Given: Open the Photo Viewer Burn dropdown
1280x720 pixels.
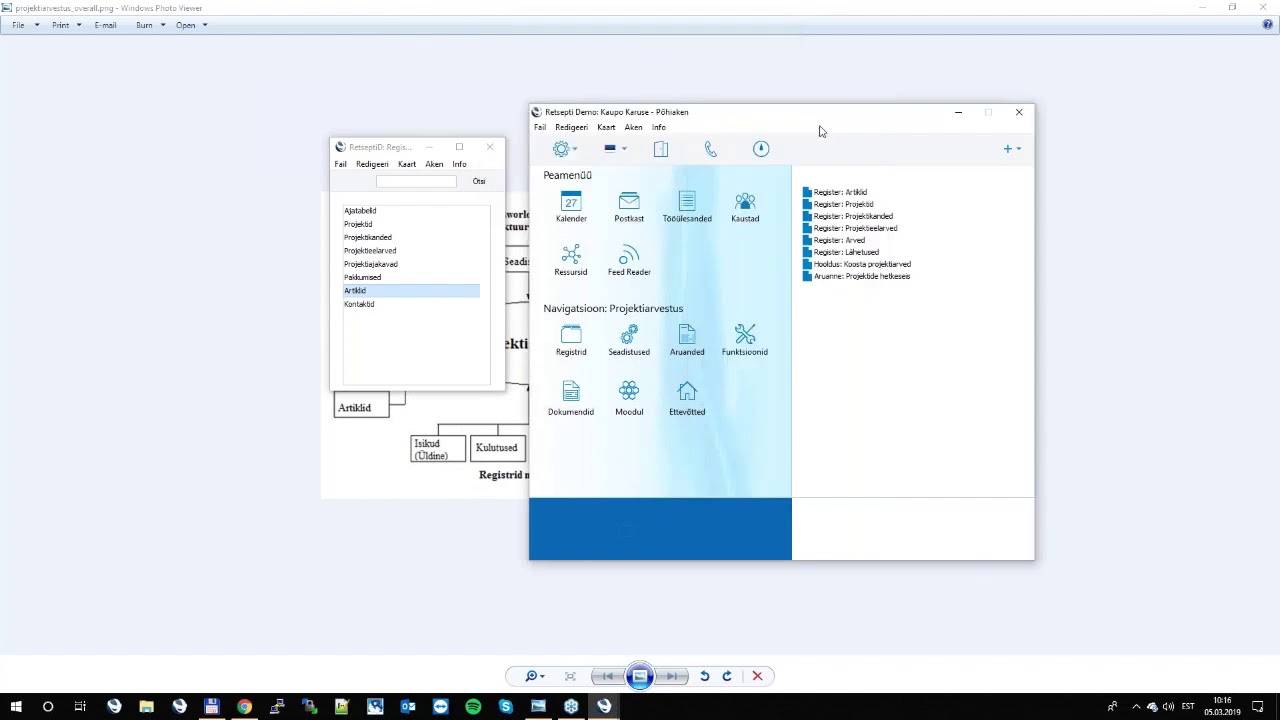Looking at the screenshot, I should (x=150, y=25).
